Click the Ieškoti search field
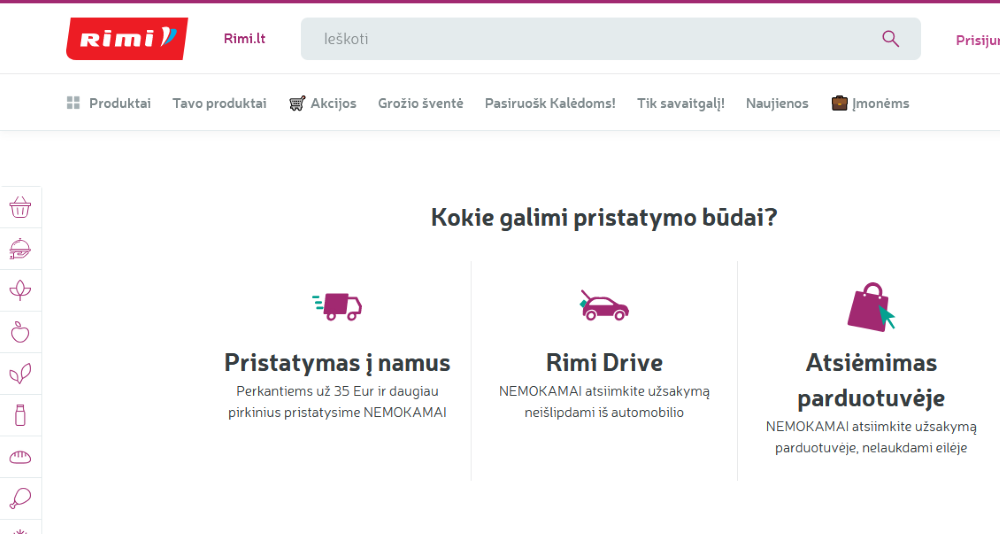This screenshot has height=534, width=1000. [x=610, y=39]
